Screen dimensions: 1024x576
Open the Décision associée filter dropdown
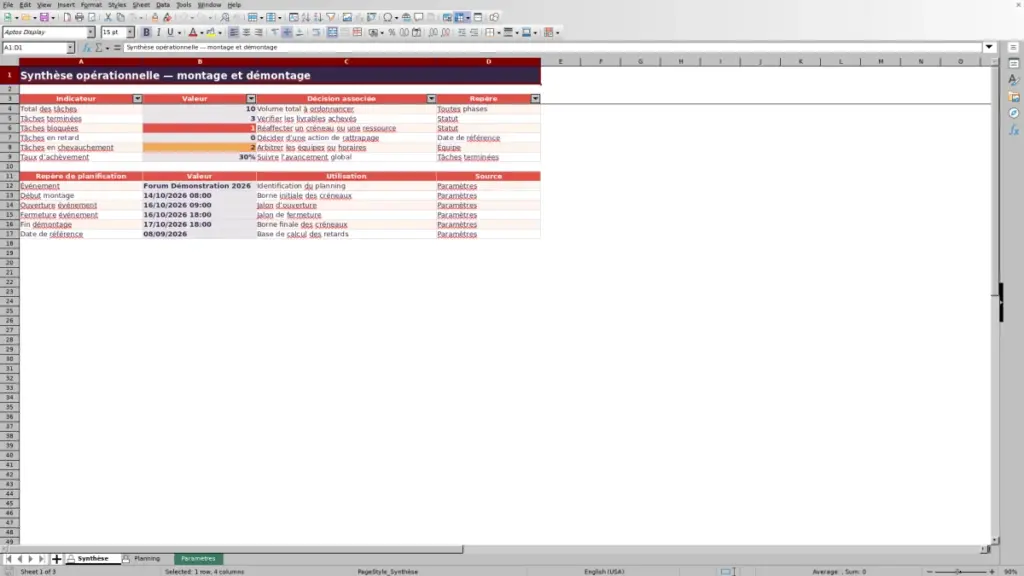tap(431, 99)
